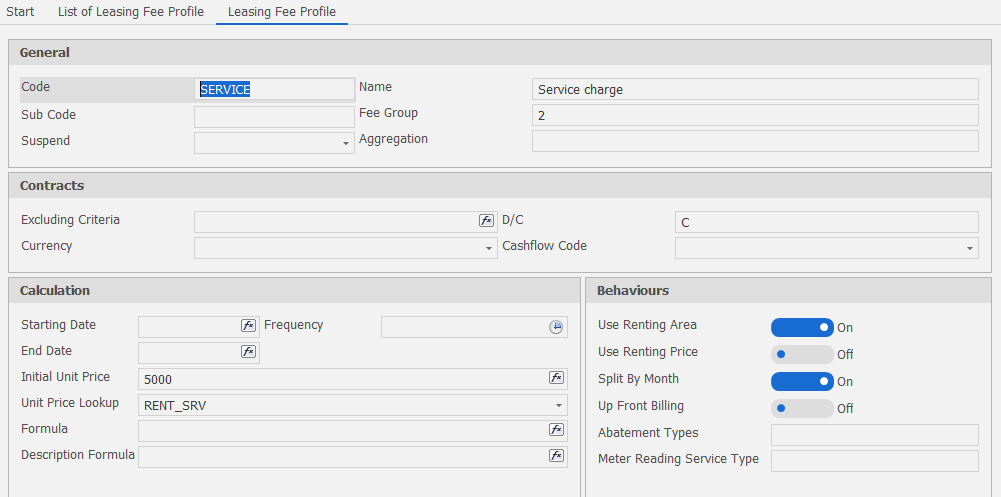
Task: Enable the Use Renting Price toggle
Action: [802, 354]
